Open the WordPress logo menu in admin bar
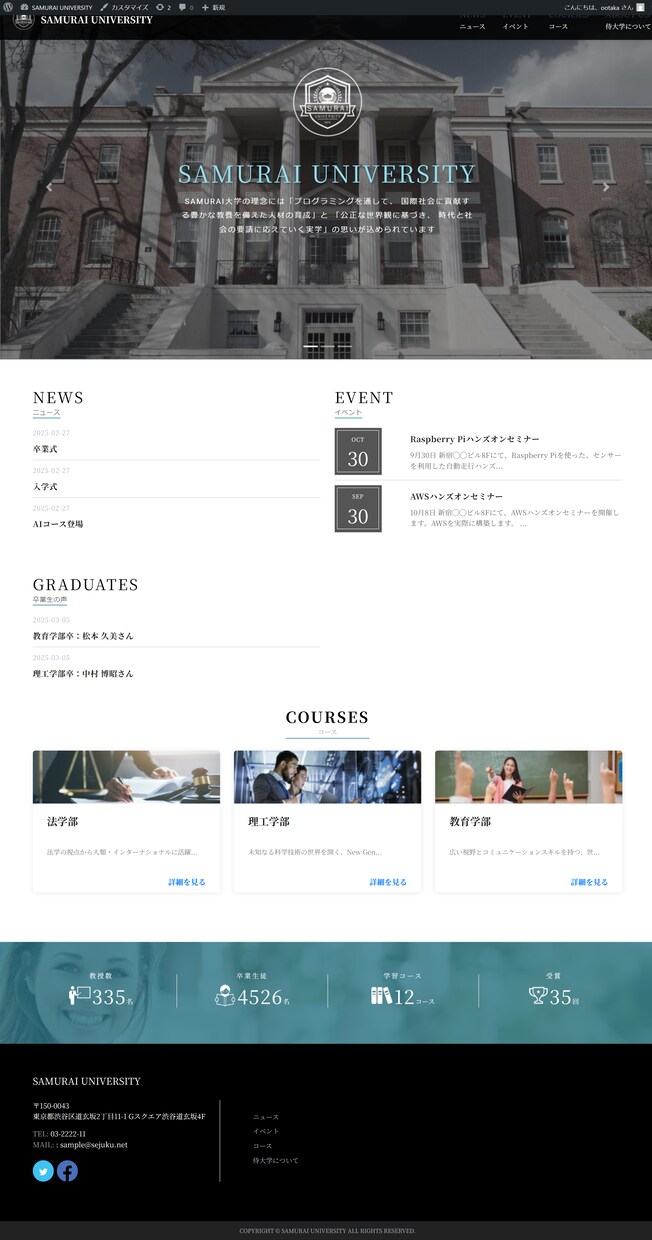The image size is (652, 1240). [8, 7]
